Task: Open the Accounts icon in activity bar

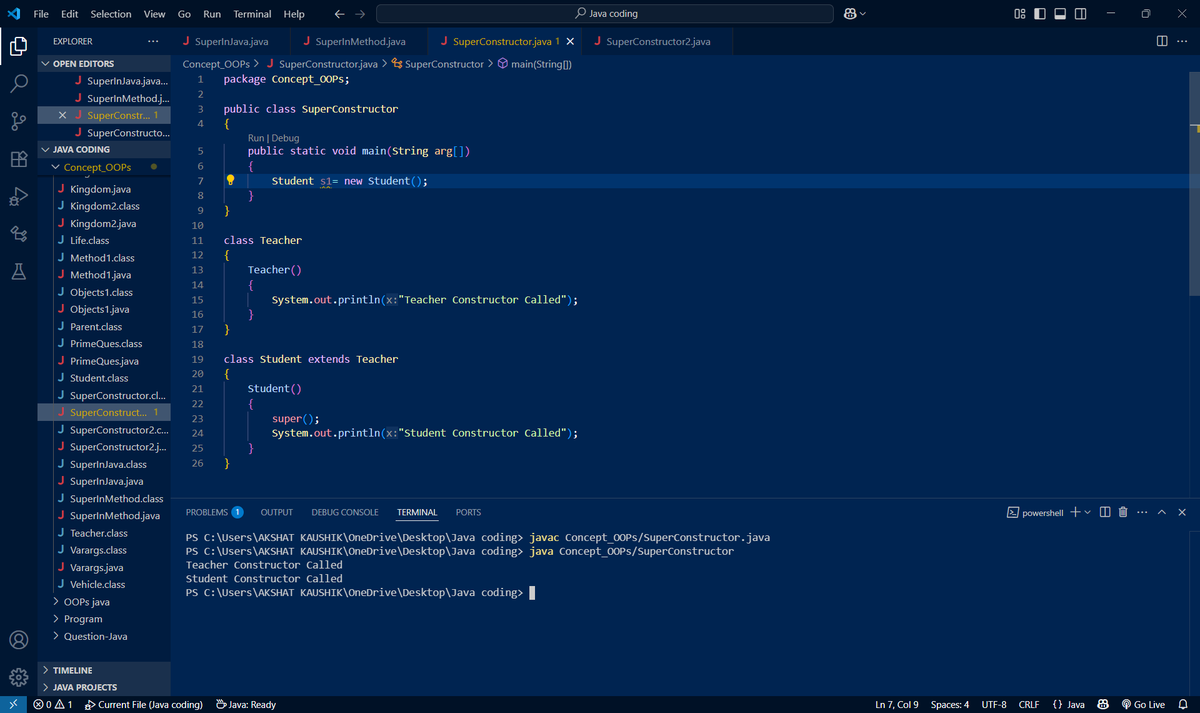Action: 18,640
